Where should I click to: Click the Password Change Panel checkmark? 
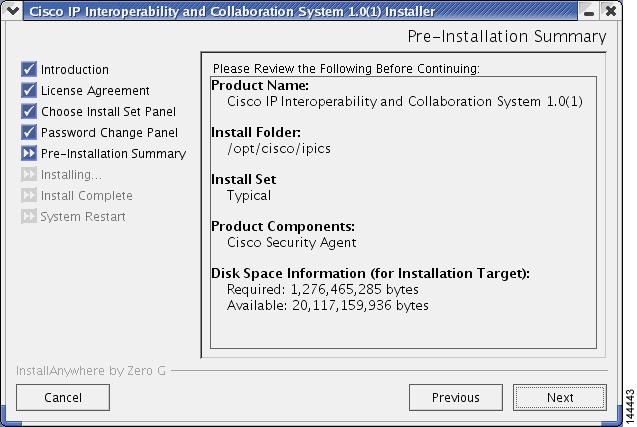click(x=29, y=133)
